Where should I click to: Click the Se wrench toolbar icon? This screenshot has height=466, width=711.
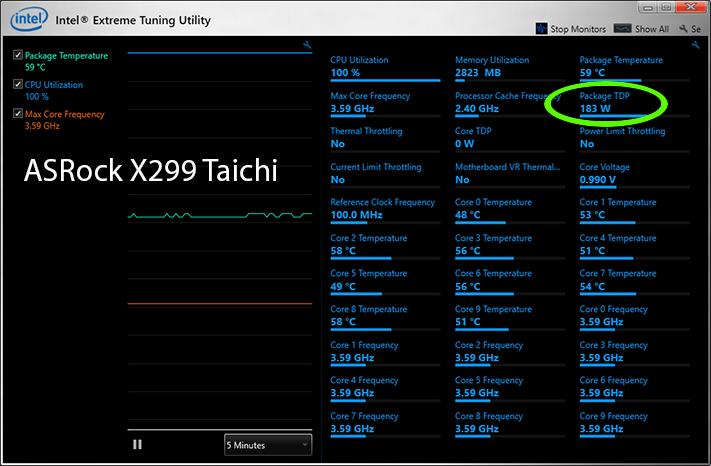tap(683, 29)
